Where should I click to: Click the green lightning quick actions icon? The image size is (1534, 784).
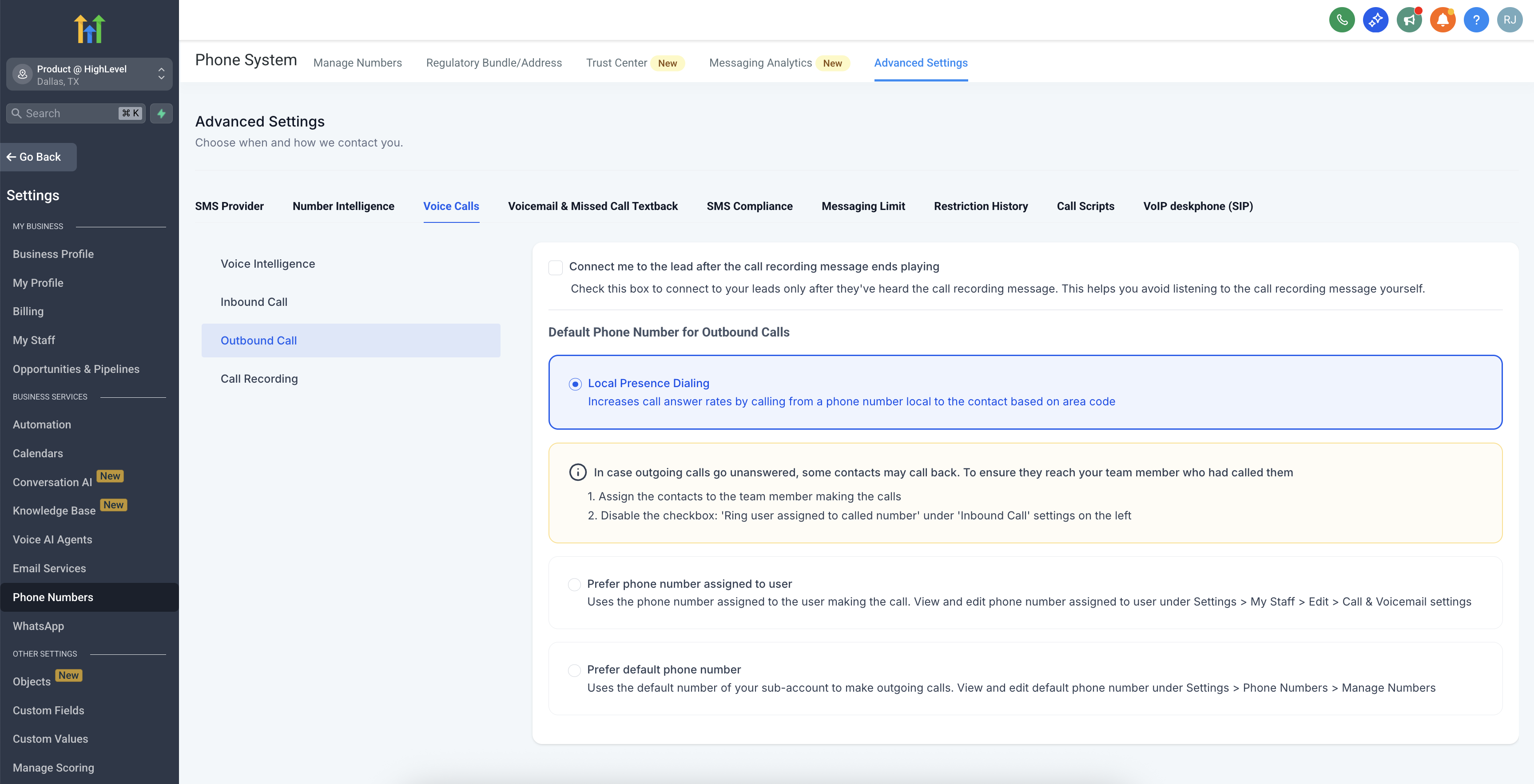coord(161,113)
